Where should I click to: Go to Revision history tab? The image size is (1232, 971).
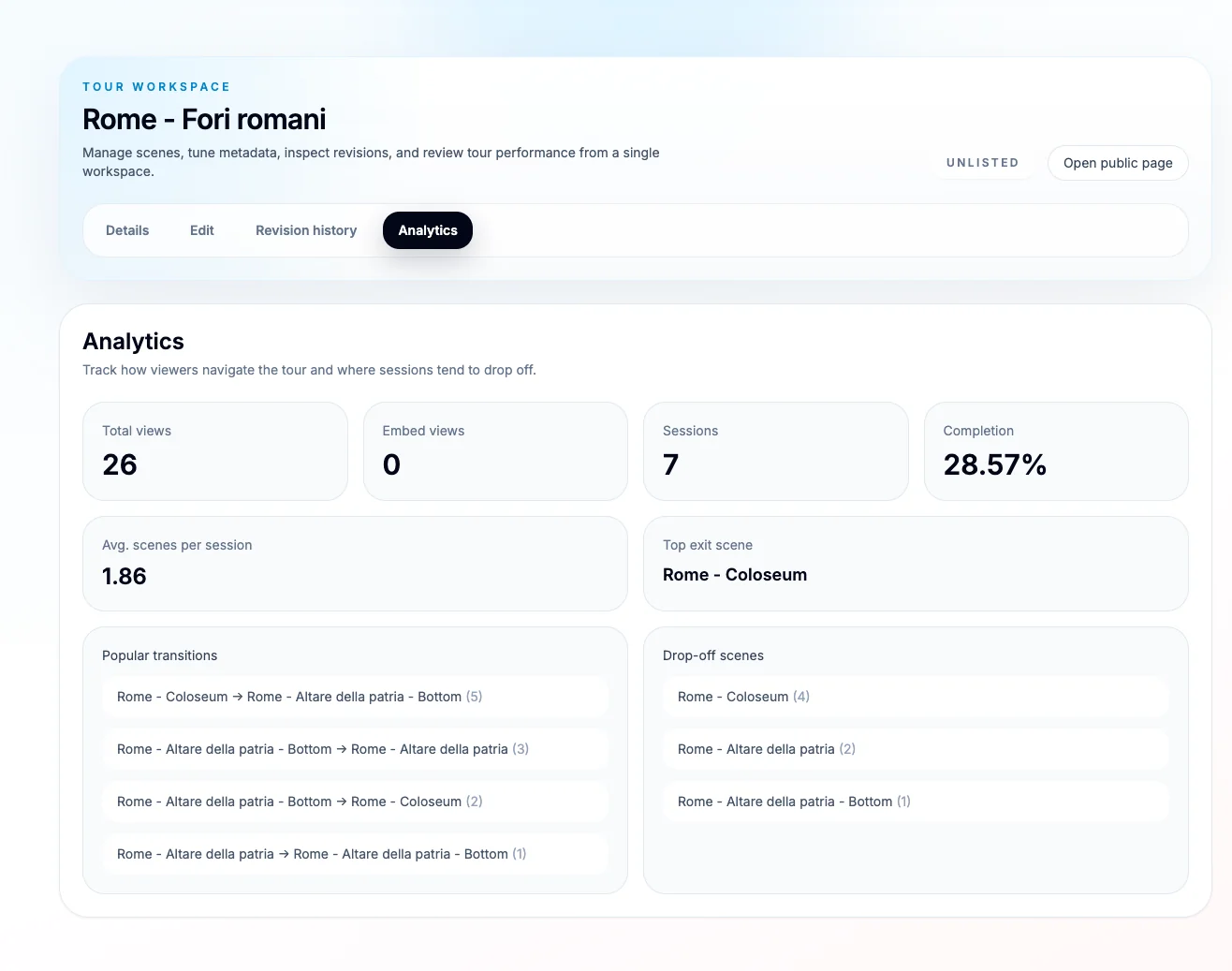click(306, 230)
